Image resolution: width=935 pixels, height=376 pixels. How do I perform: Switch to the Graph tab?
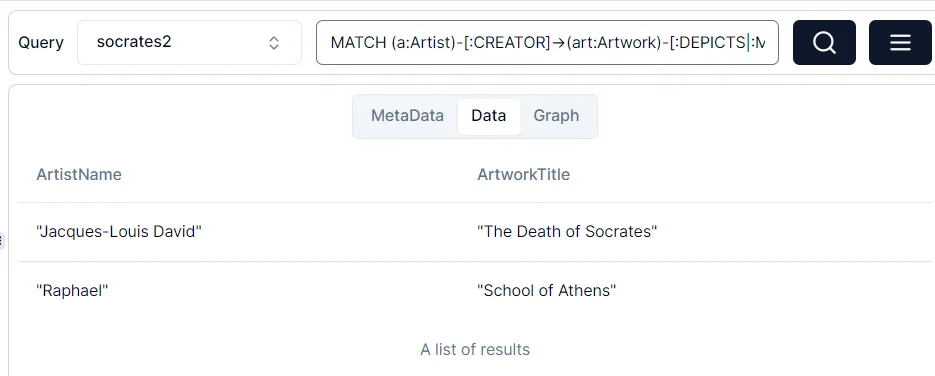pyautogui.click(x=556, y=116)
